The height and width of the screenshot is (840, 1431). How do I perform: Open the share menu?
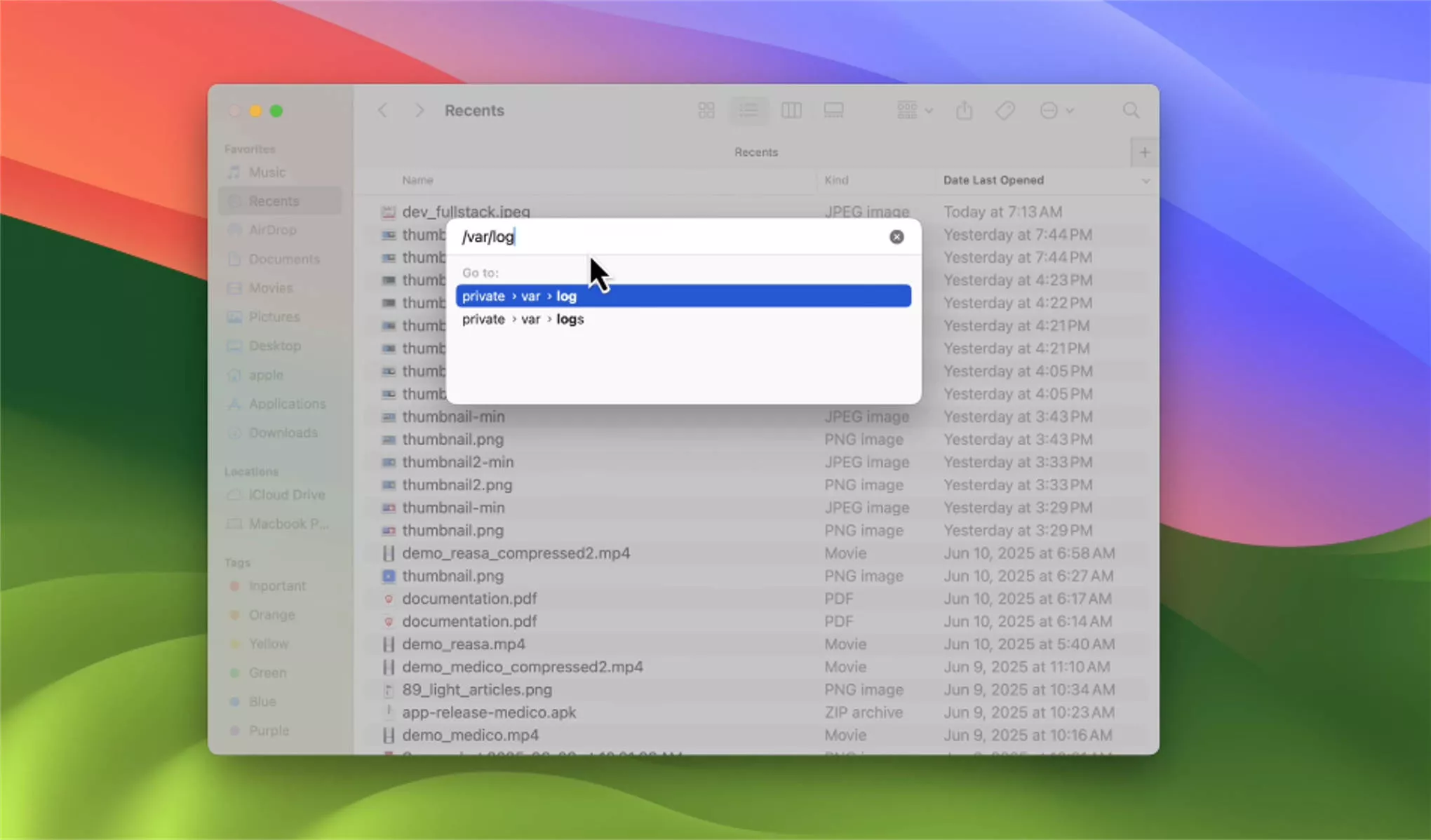click(965, 110)
